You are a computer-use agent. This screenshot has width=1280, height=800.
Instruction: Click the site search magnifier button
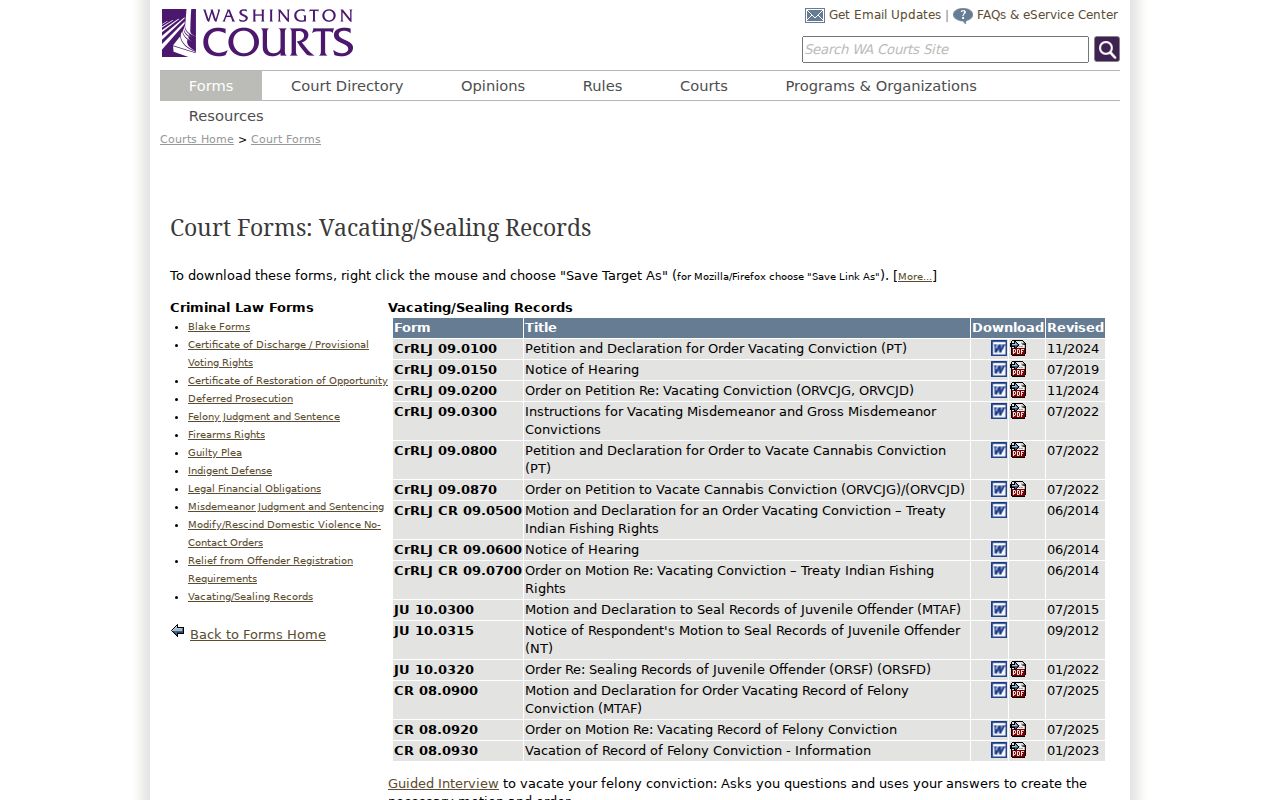coord(1106,49)
